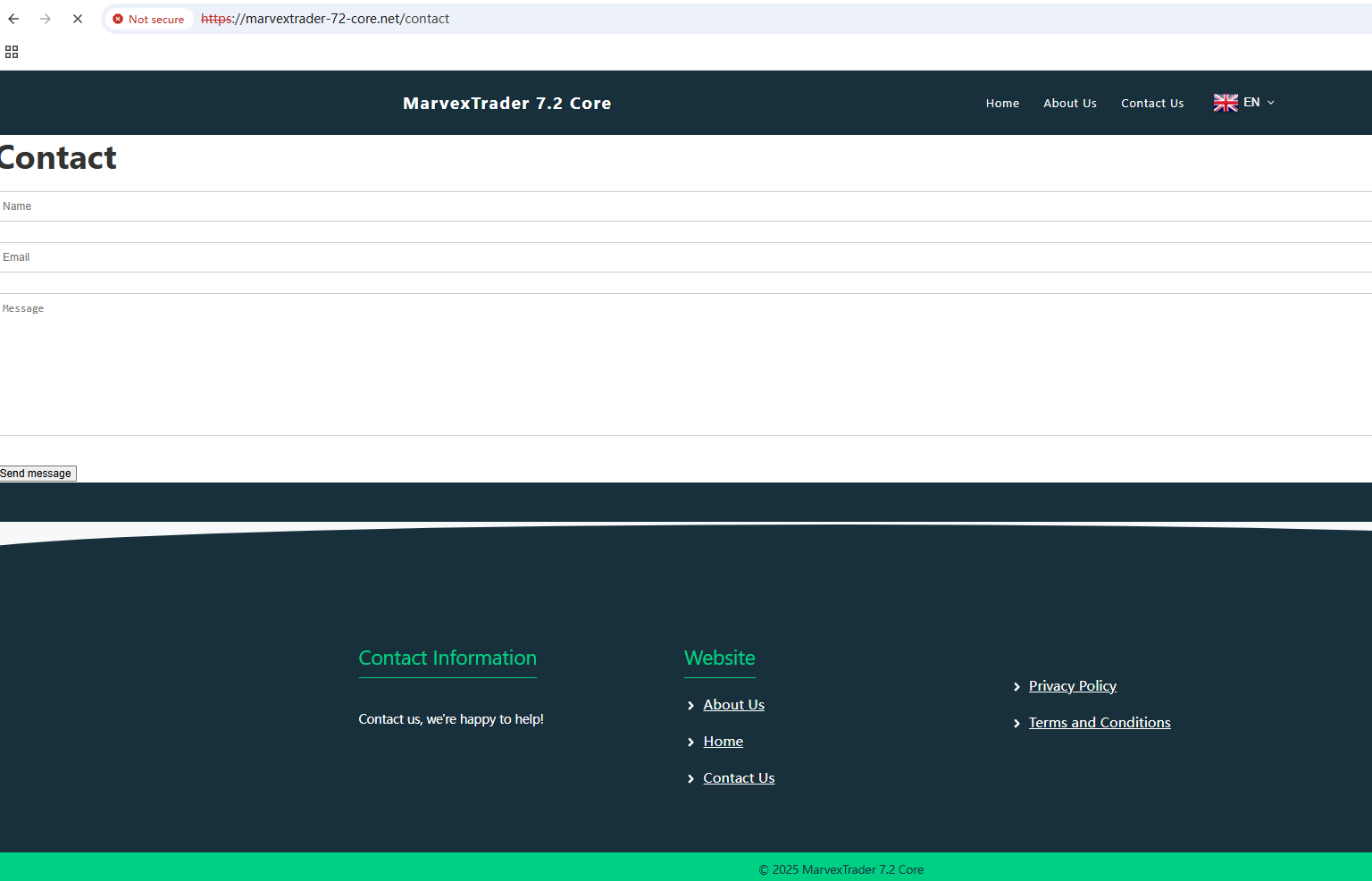1372x881 pixels.
Task: Open the apps grid icon
Action: (12, 52)
